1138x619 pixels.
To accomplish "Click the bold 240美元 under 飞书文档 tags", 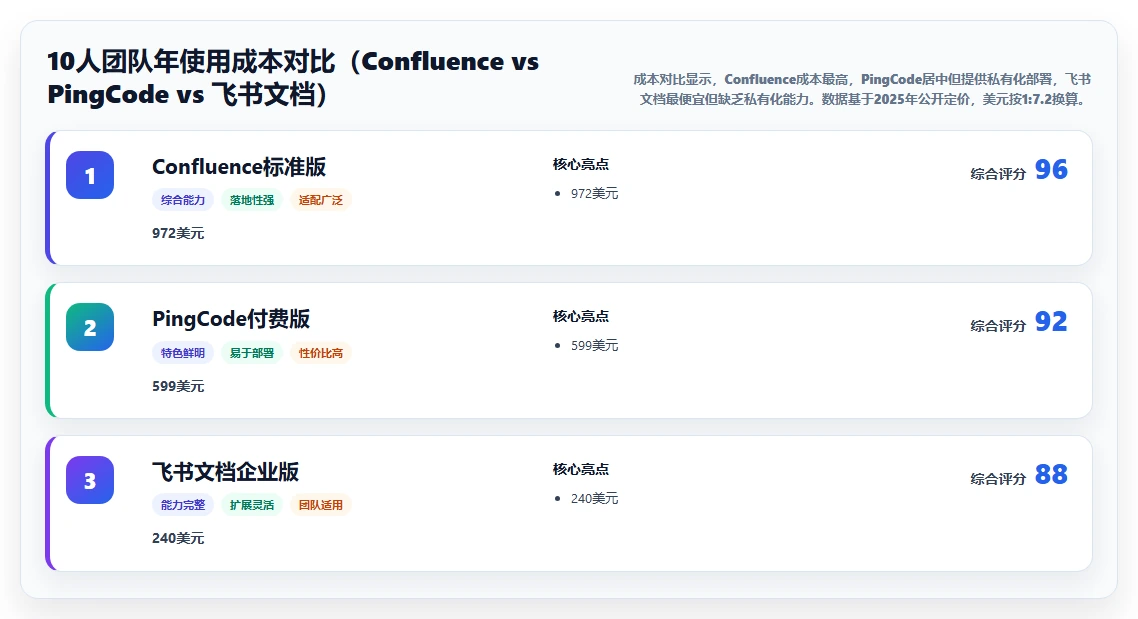I will point(178,538).
